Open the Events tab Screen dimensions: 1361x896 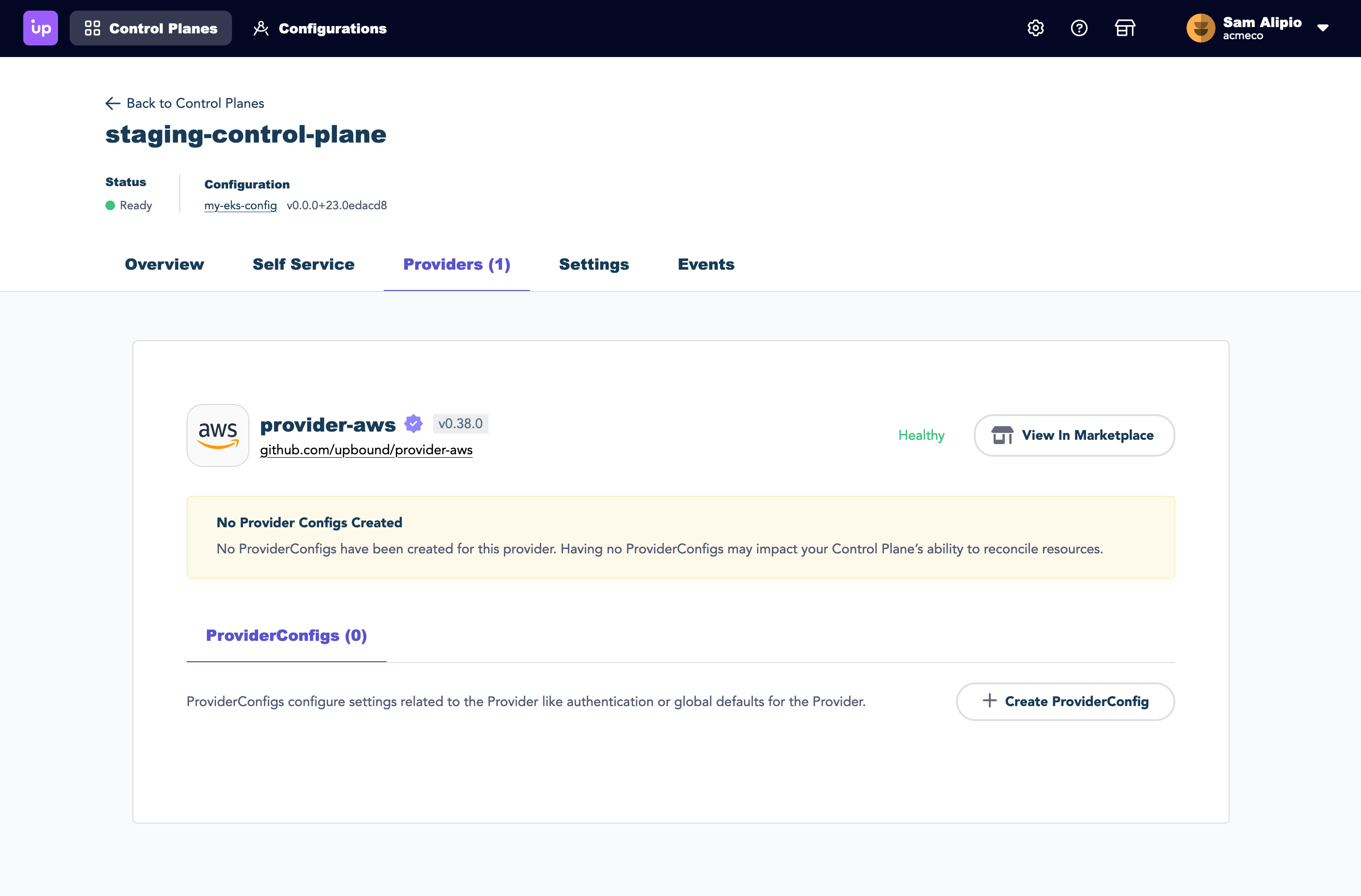coord(706,264)
